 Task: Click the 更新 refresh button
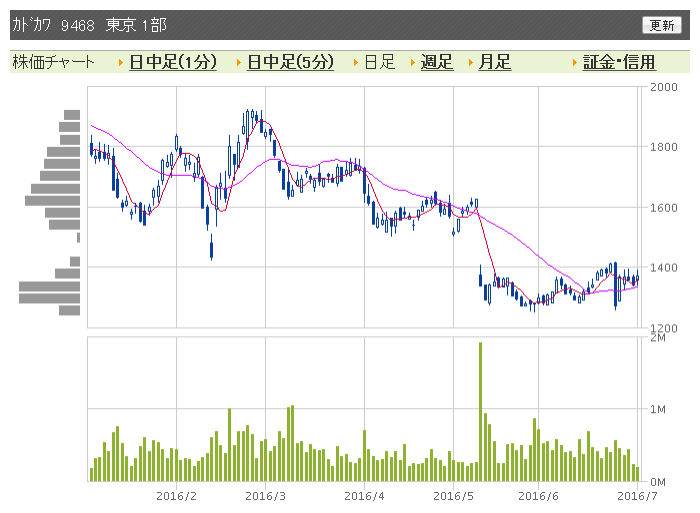coord(662,25)
